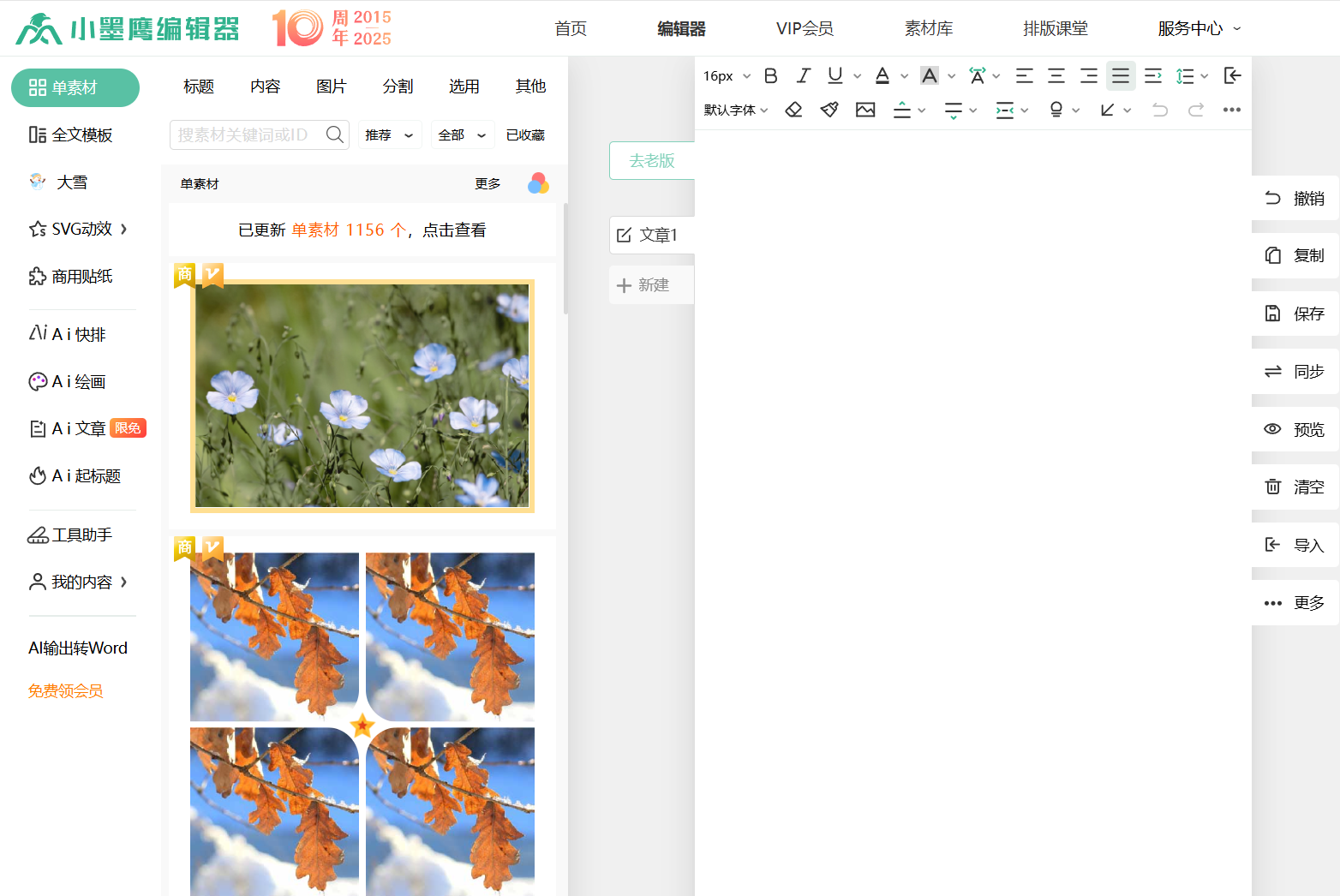Image resolution: width=1340 pixels, height=896 pixels.
Task: Open the 默认字体 font family dropdown
Action: pos(735,110)
